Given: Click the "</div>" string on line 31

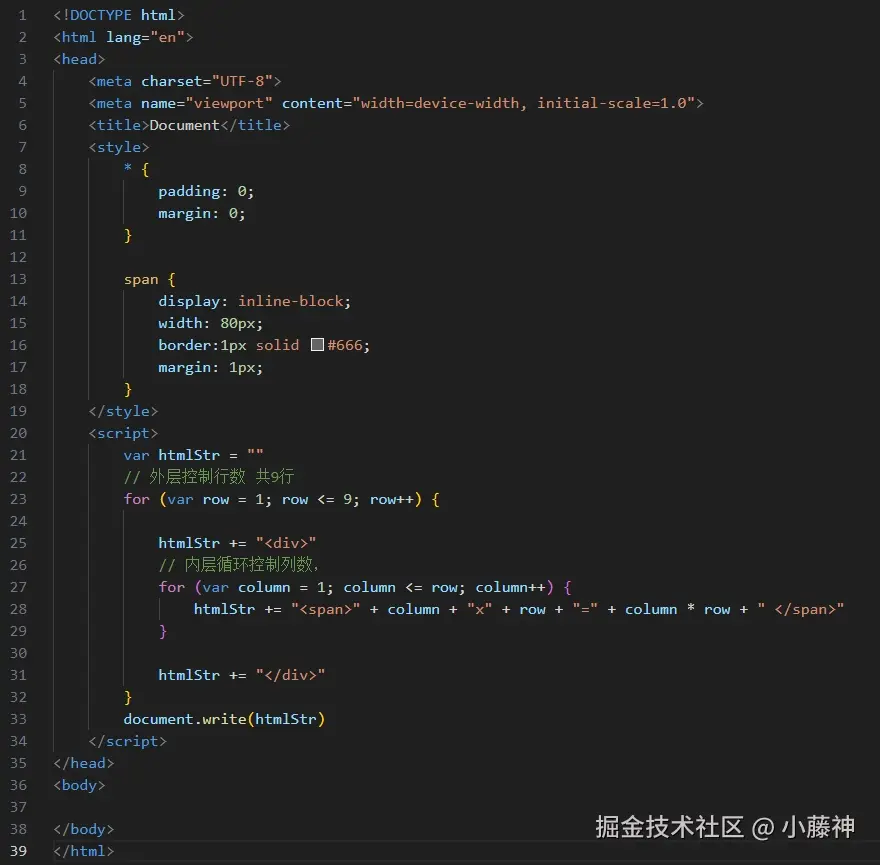Looking at the screenshot, I should 290,675.
